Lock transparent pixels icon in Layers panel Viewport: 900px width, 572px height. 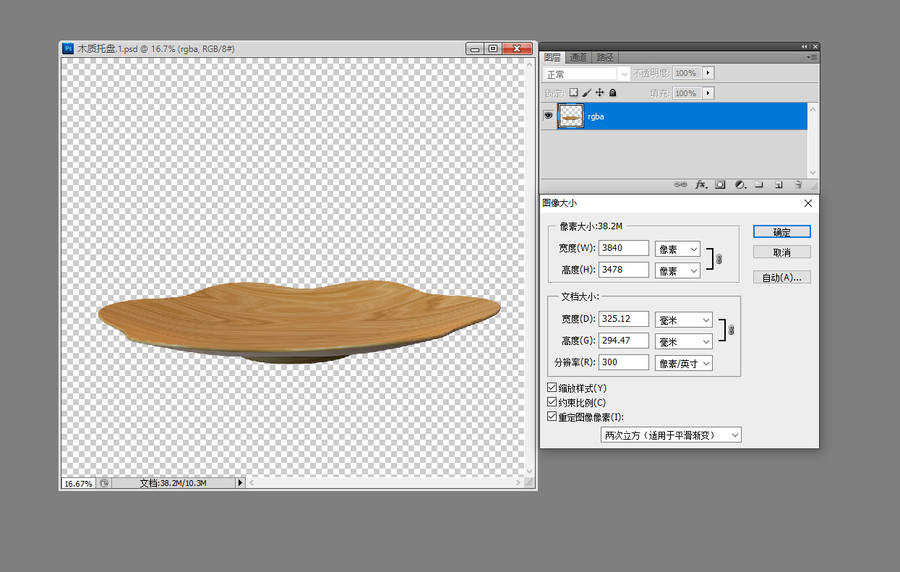pyautogui.click(x=573, y=92)
